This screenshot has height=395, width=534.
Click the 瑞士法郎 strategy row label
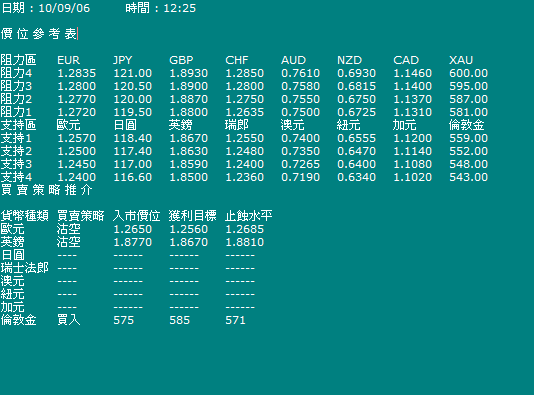25,268
